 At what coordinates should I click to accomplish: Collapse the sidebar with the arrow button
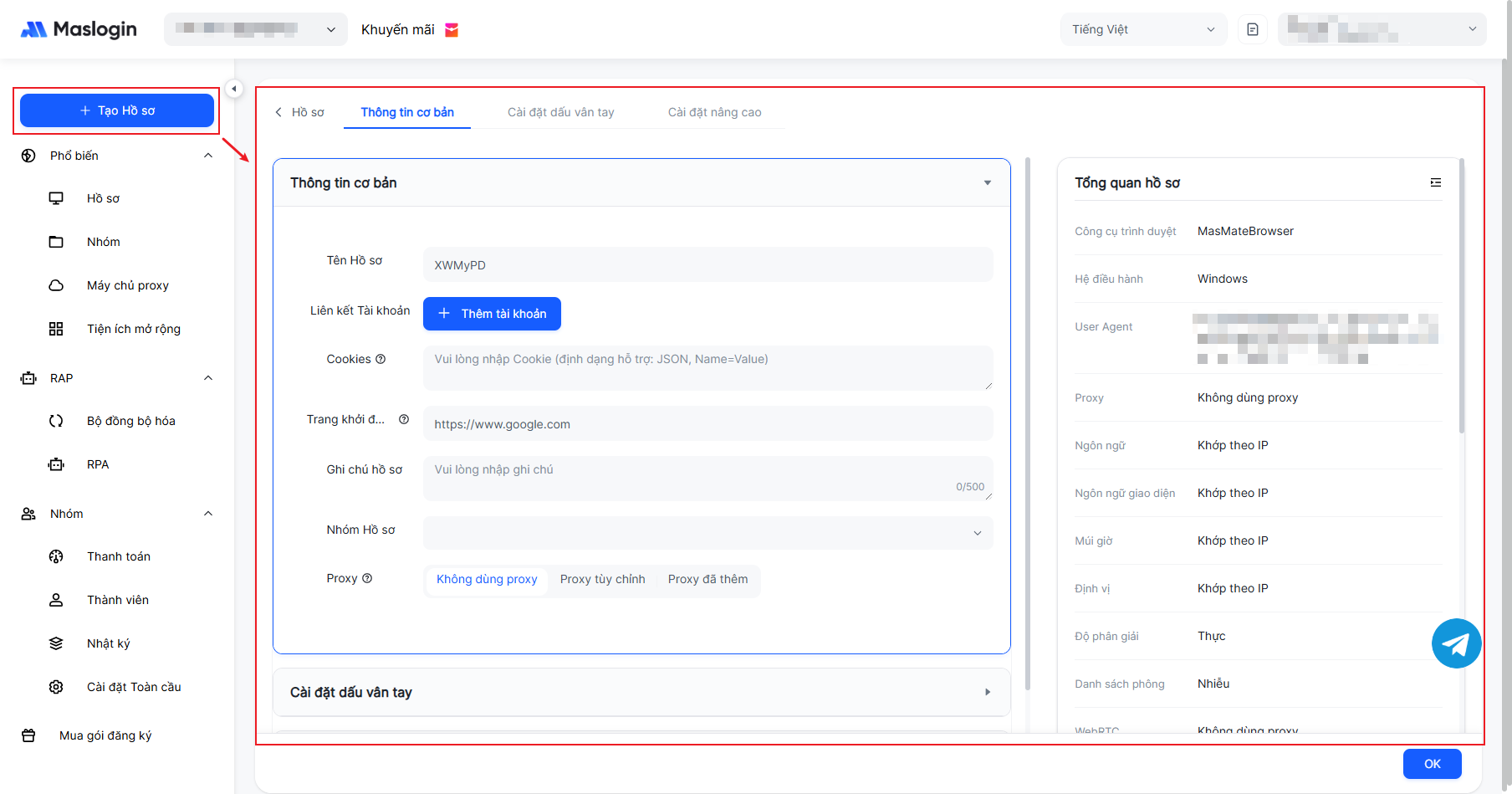click(x=234, y=89)
